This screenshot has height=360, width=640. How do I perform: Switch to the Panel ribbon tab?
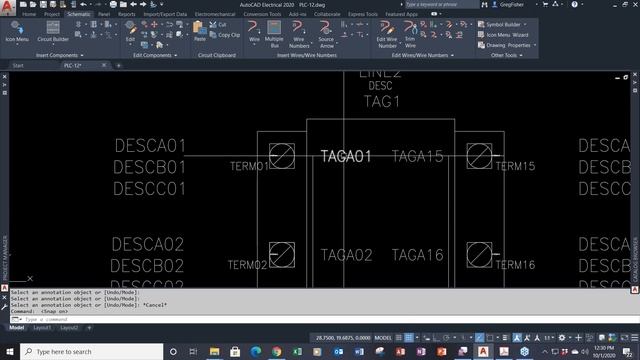click(x=104, y=14)
